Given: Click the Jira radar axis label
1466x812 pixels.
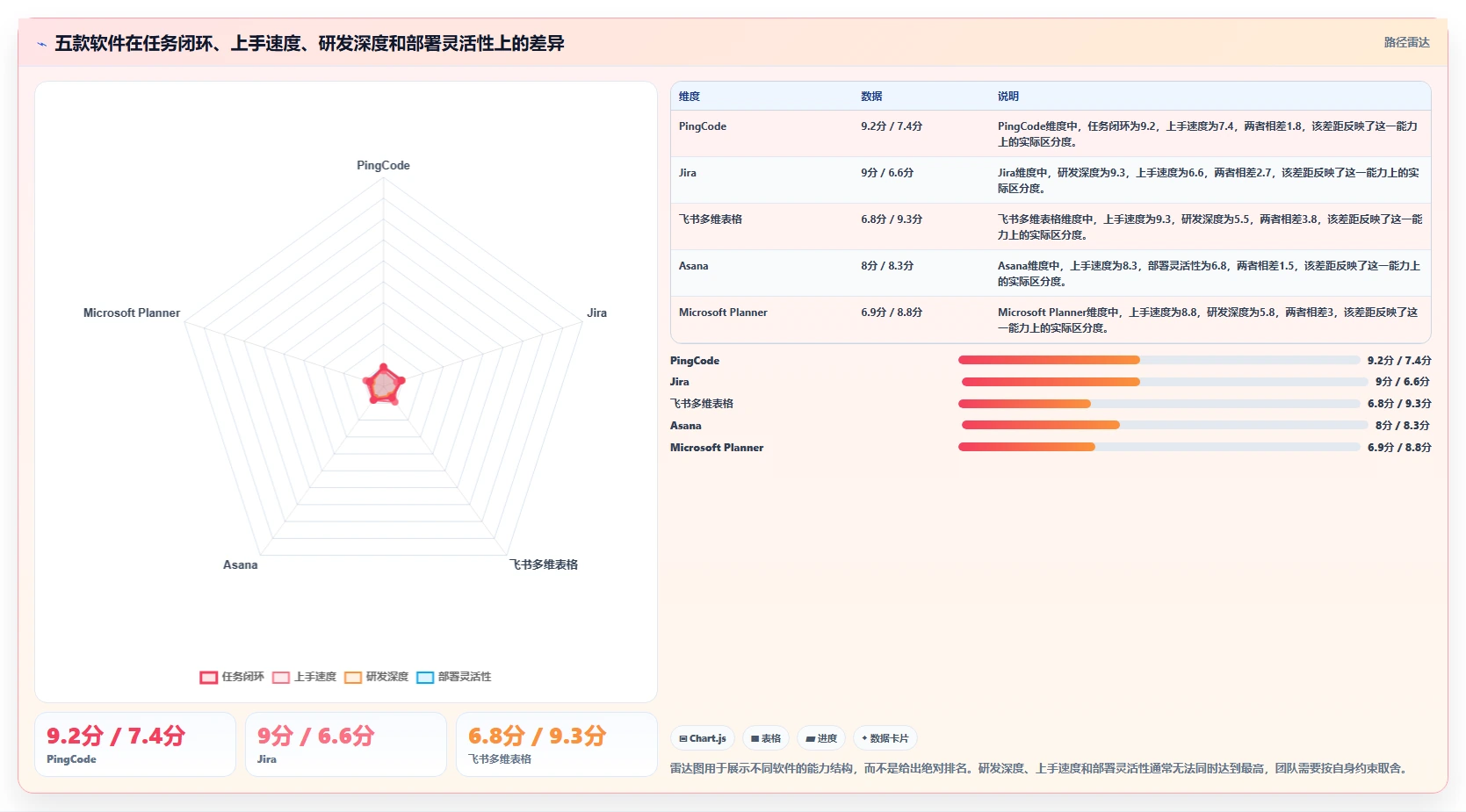Looking at the screenshot, I should [596, 313].
